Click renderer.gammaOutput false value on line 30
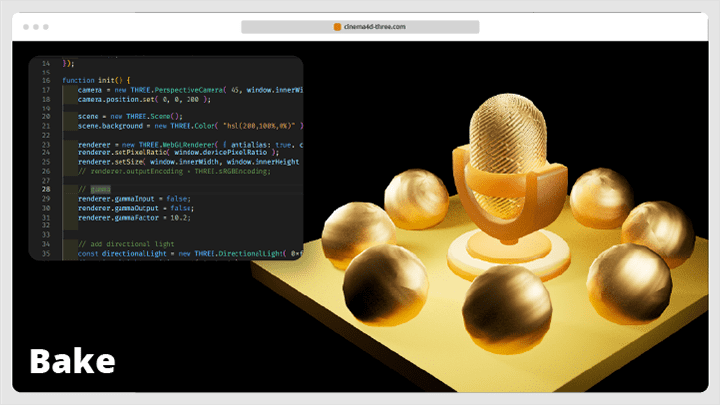Screen dimensions: 720x405 click(182, 208)
